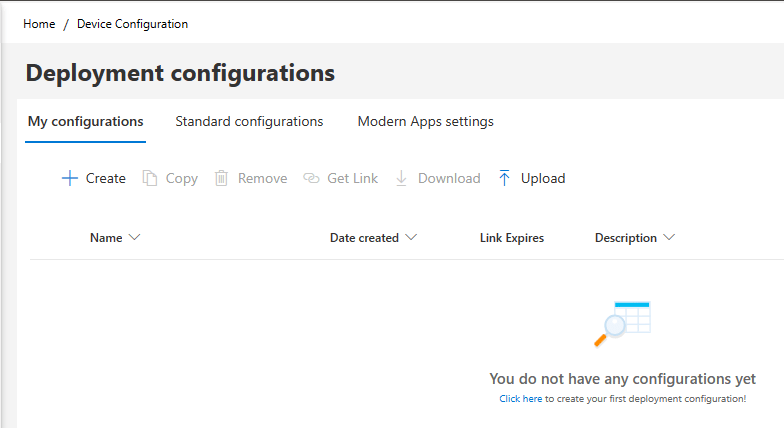Click the Get Link chain icon
This screenshot has height=428, width=784.
[x=311, y=178]
